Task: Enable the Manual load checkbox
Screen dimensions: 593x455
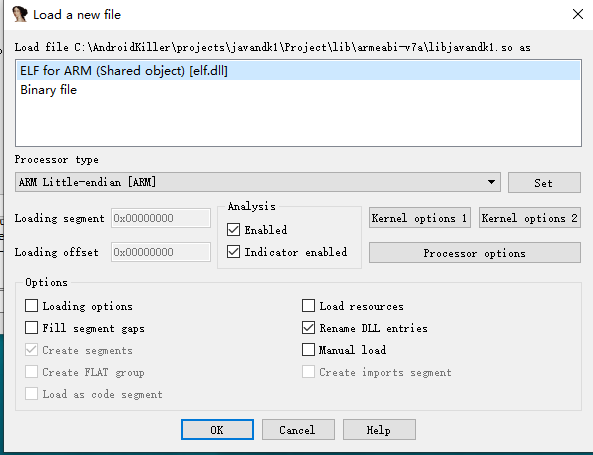Action: [x=308, y=349]
